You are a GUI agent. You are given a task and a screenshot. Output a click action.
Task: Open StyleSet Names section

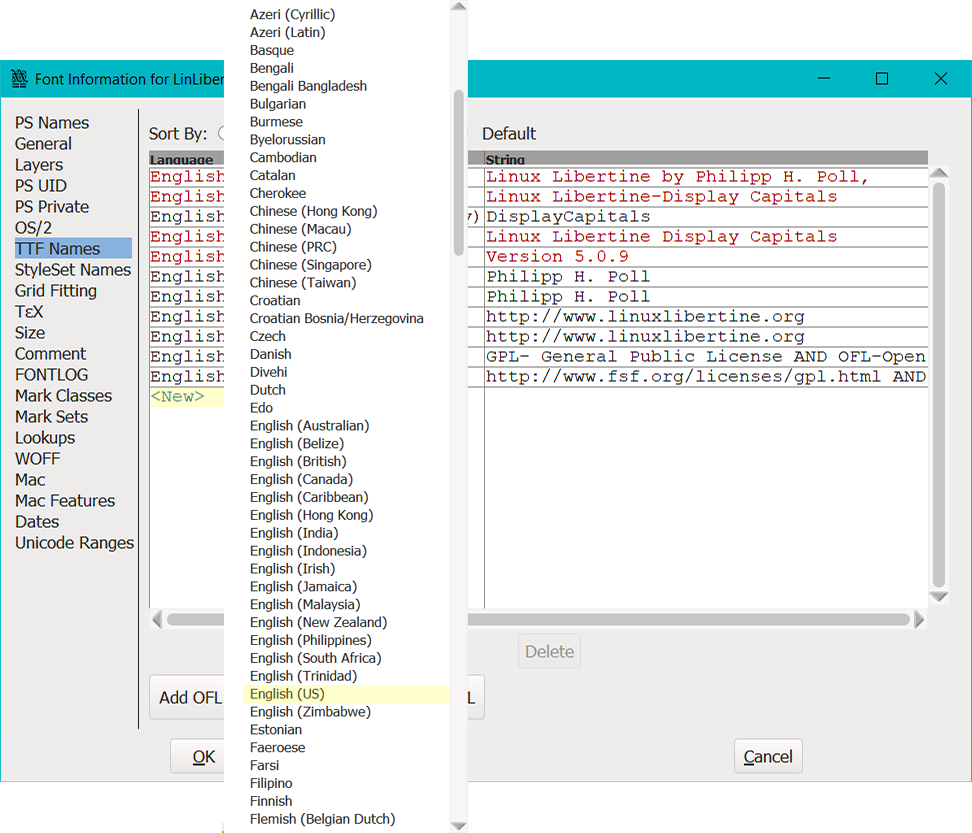[x=73, y=270]
